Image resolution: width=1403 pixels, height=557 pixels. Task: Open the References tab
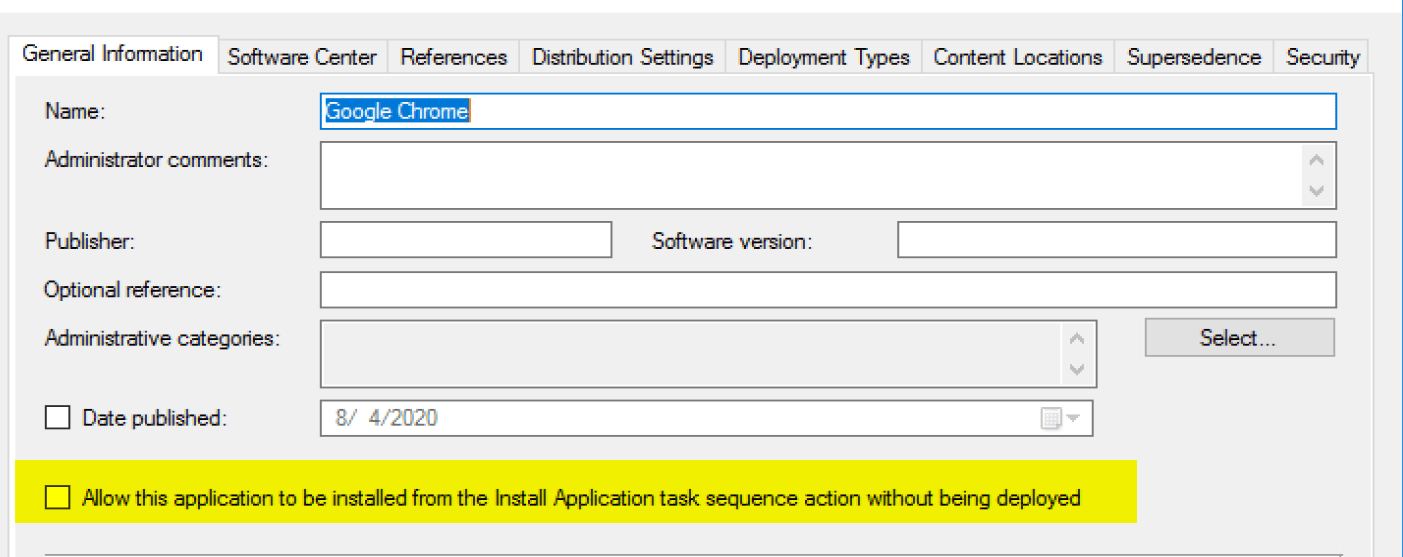pos(454,57)
